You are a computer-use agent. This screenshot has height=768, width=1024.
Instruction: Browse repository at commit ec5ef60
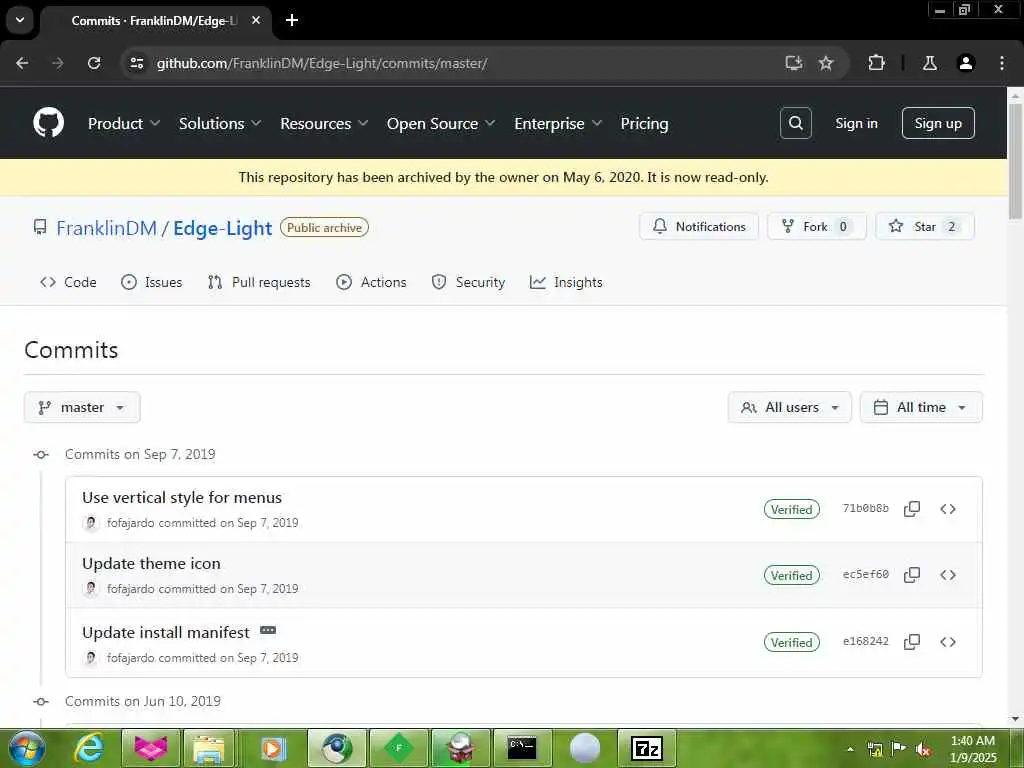(x=948, y=575)
